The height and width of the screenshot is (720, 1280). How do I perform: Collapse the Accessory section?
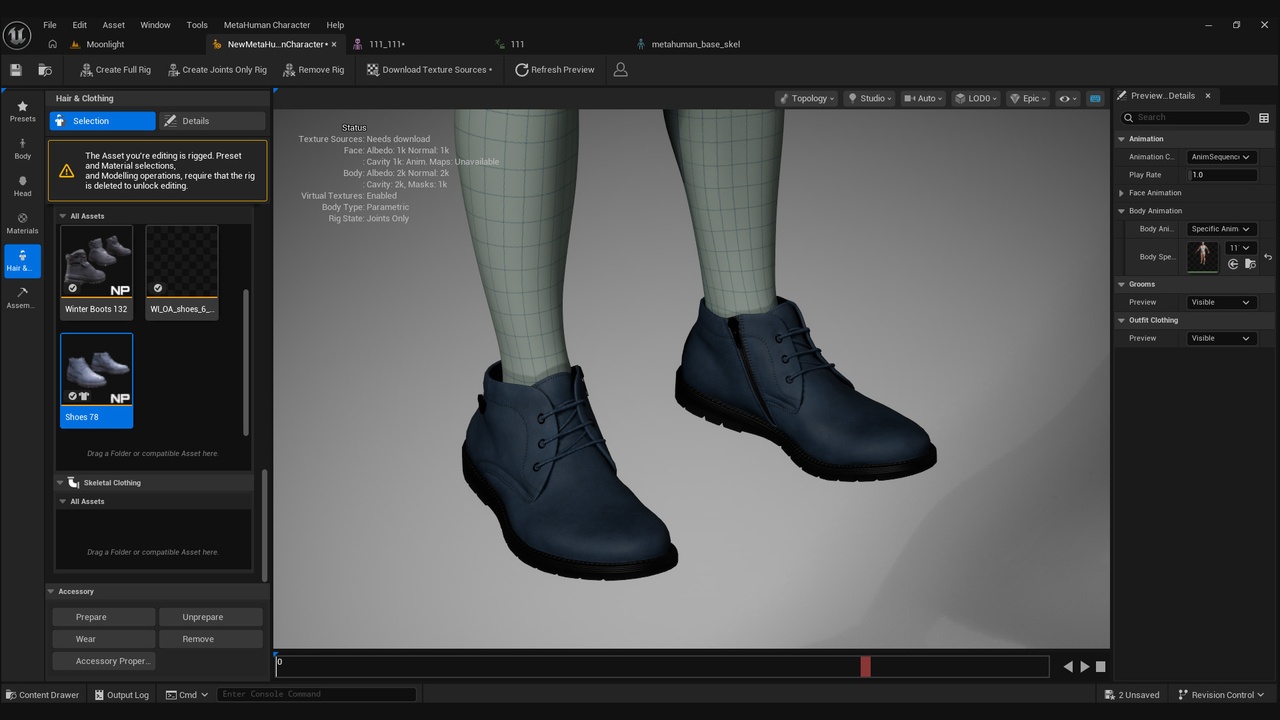point(51,591)
